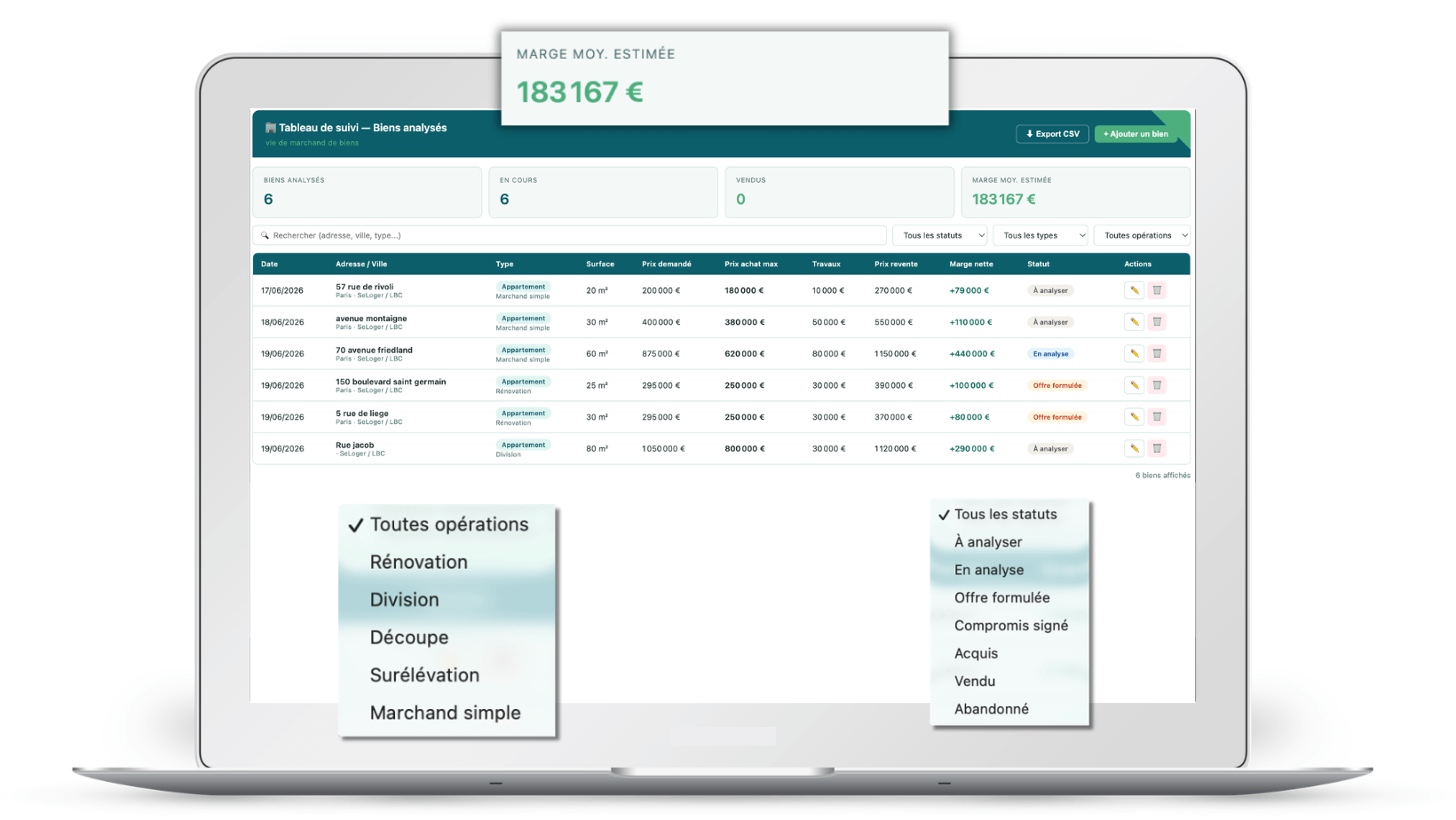Click the magnifier icon in the search field
This screenshot has width=1456, height=820.
tap(265, 235)
